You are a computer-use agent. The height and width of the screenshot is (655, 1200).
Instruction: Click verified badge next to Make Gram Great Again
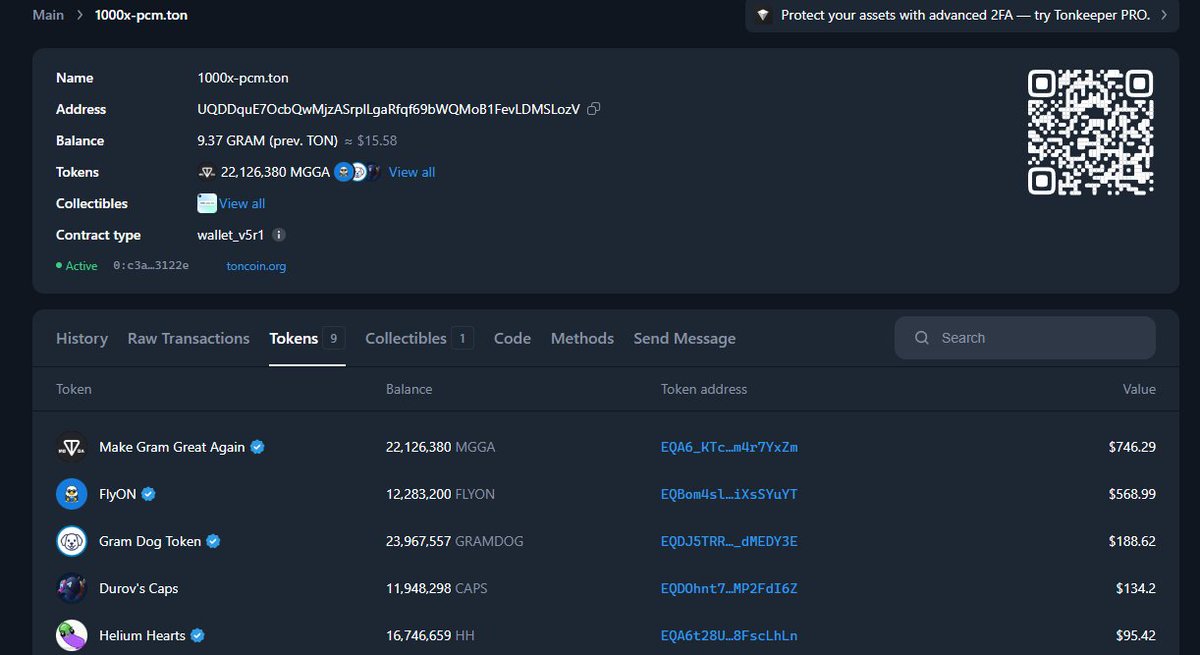click(x=258, y=447)
